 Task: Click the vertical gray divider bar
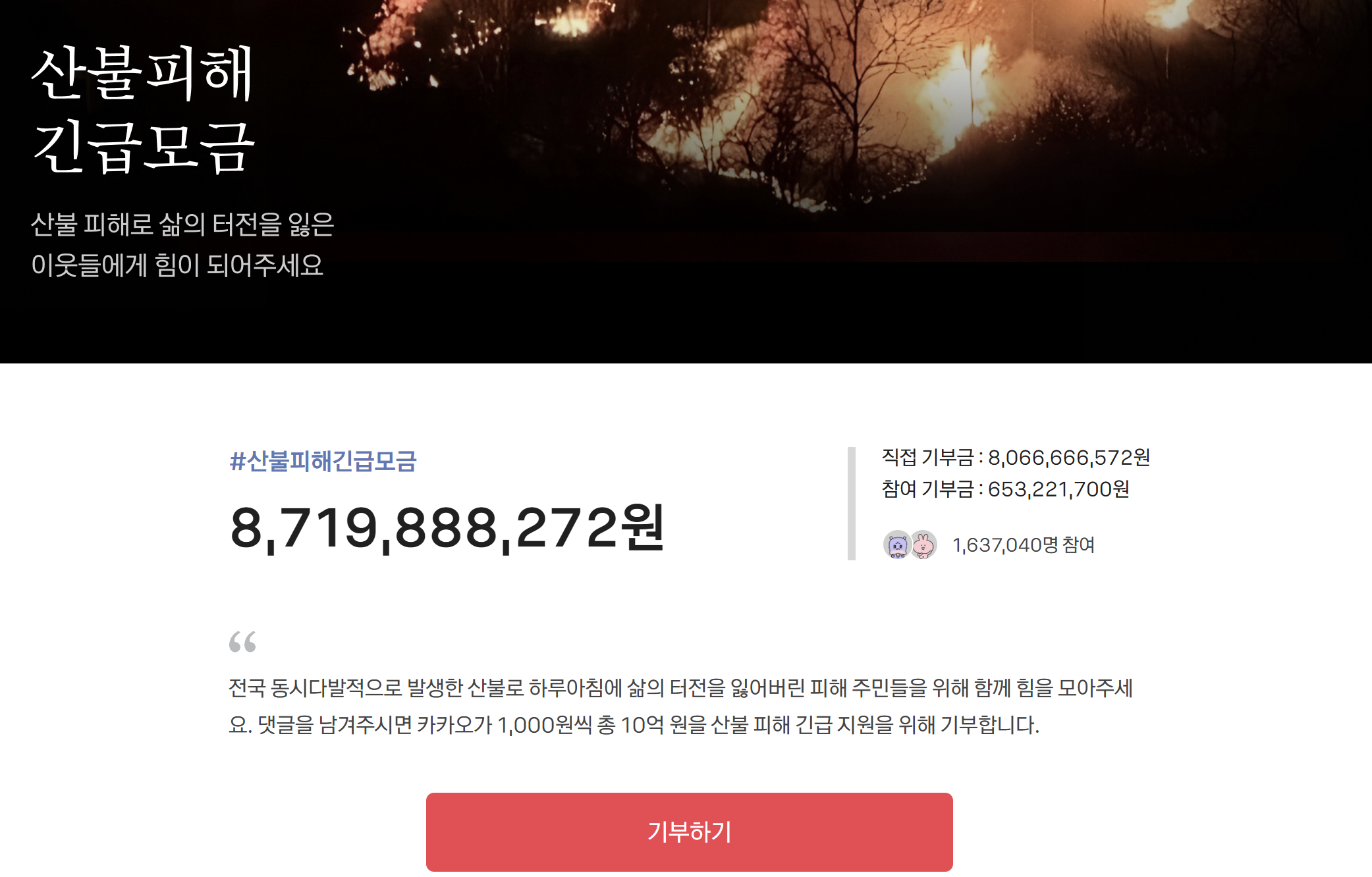click(x=851, y=504)
